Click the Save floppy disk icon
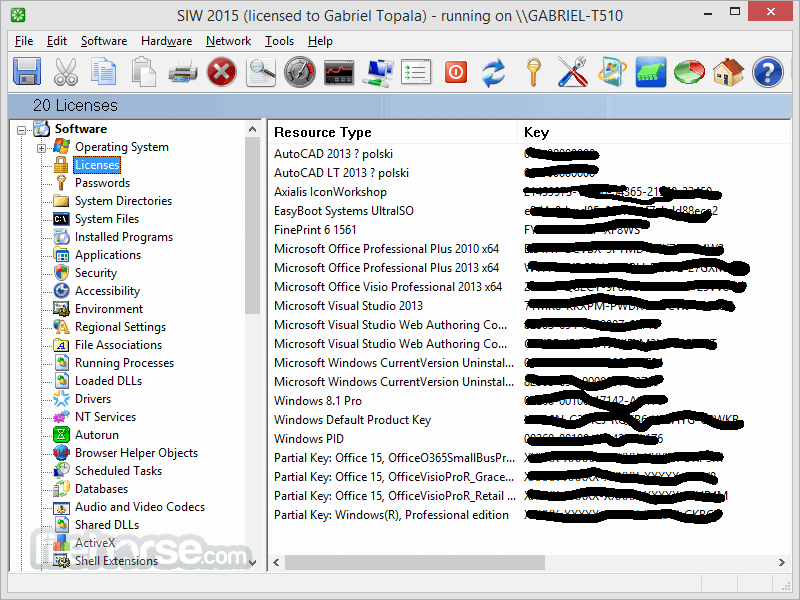Viewport: 800px width, 600px height. [x=27, y=71]
